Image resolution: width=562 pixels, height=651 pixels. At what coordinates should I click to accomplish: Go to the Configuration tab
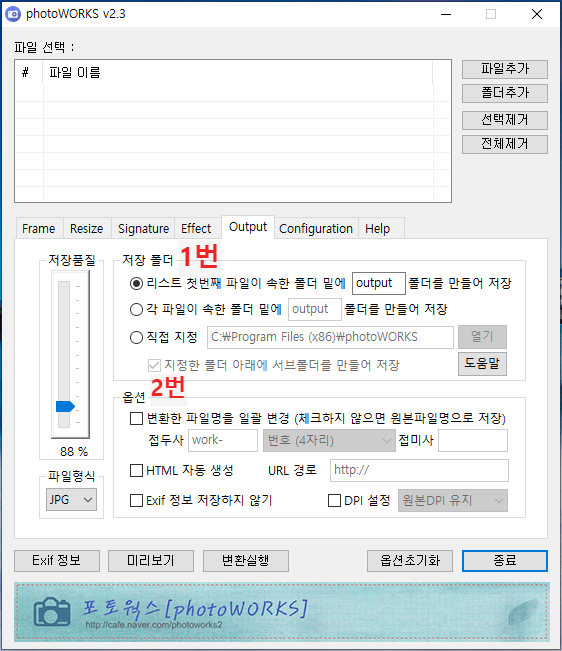click(x=316, y=228)
